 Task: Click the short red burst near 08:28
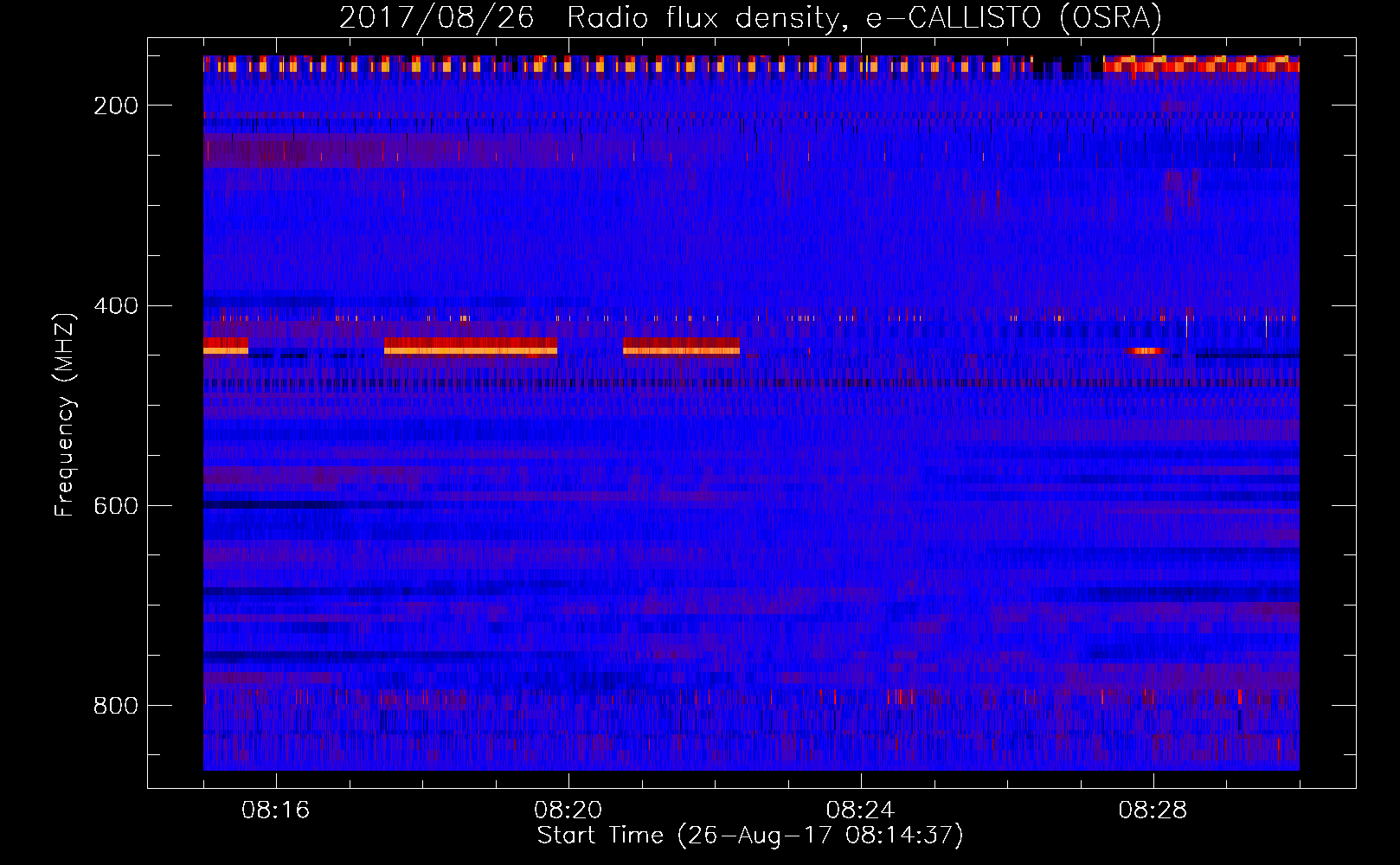pyautogui.click(x=1145, y=350)
